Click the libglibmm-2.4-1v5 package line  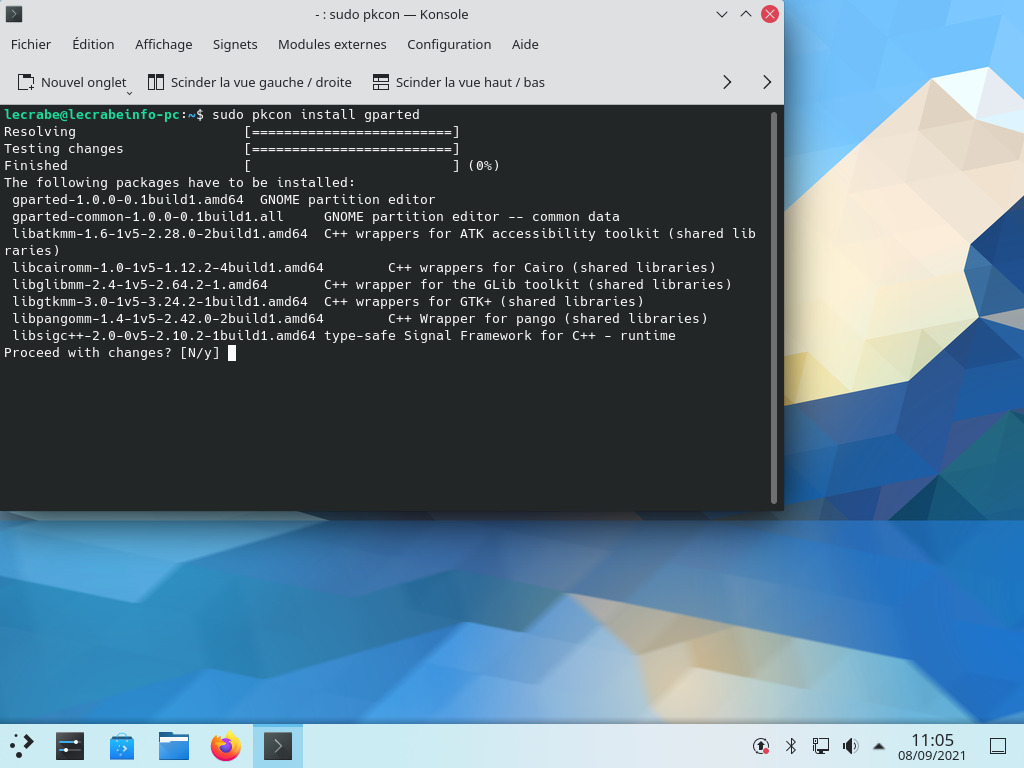coord(372,285)
